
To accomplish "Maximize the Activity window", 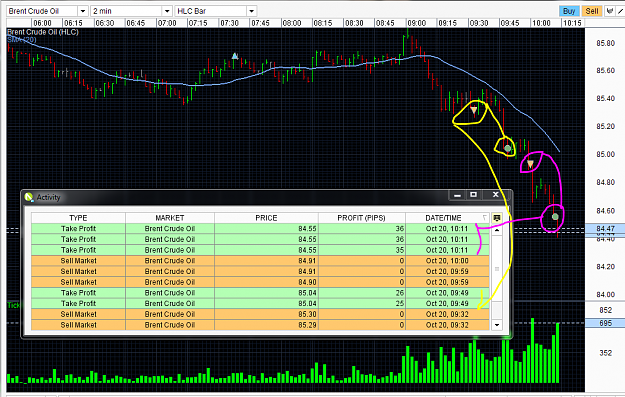I will [474, 195].
